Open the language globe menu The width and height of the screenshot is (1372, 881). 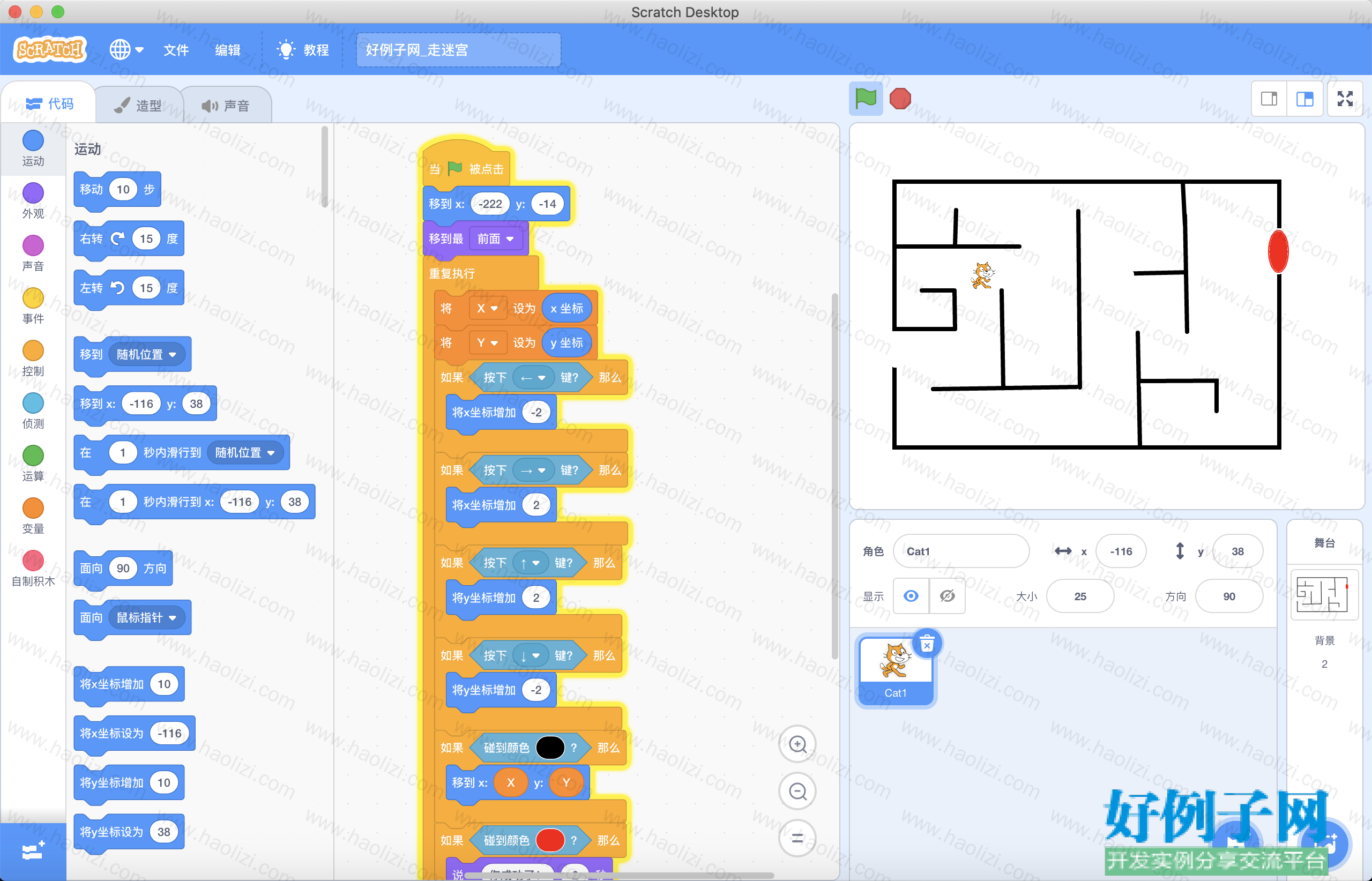tap(126, 50)
